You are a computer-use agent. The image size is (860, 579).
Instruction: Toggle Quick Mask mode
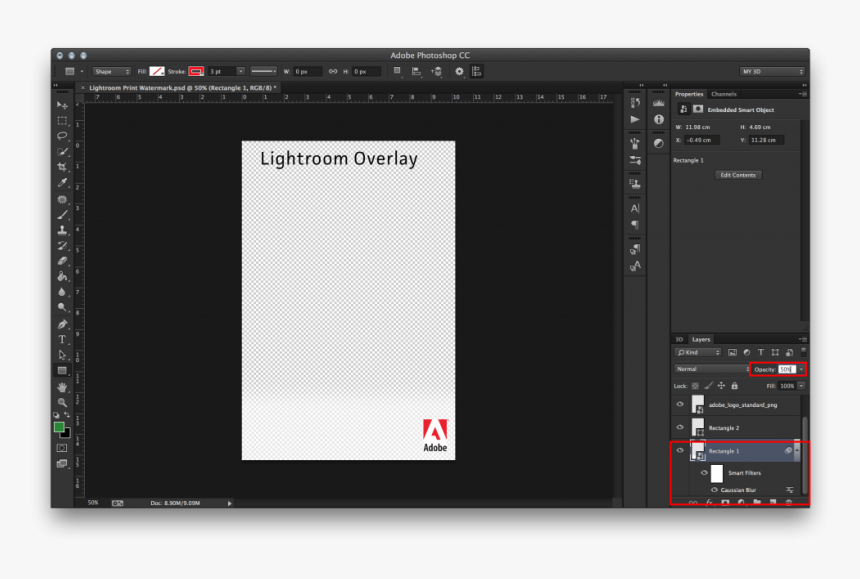(x=62, y=448)
